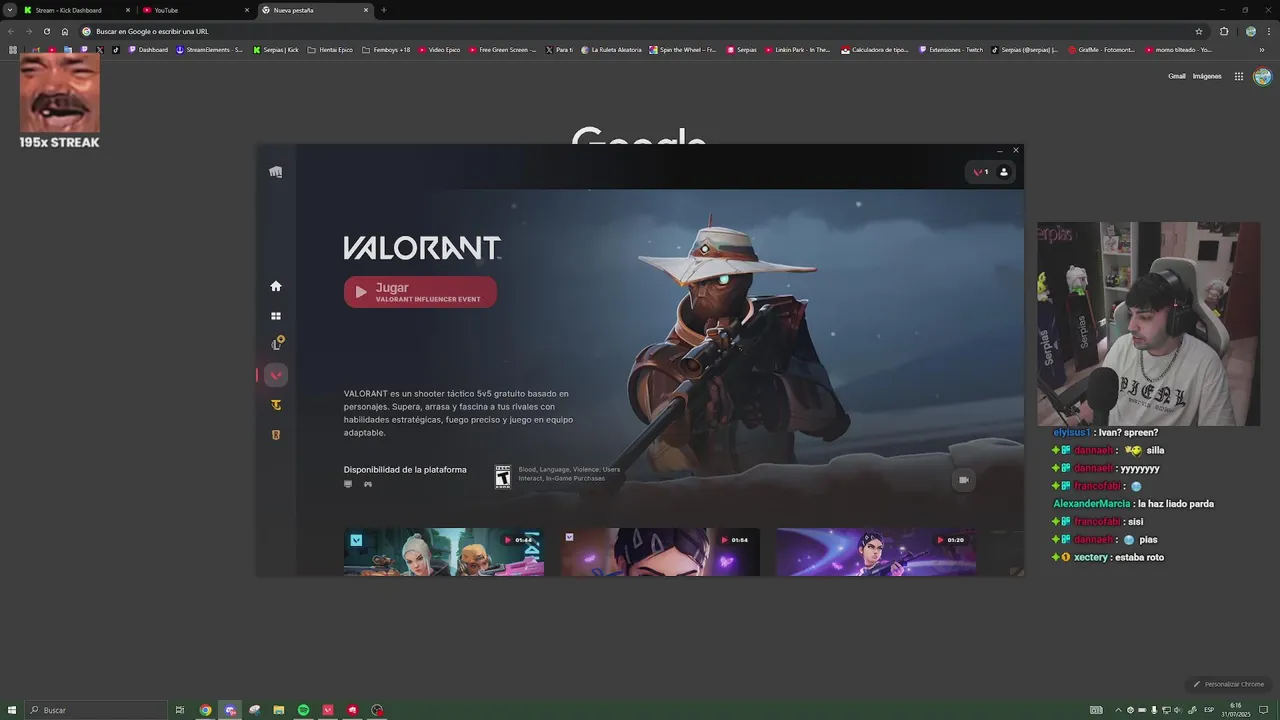Open the Spin the Wheel bookmark
This screenshot has height=720, width=1280.
click(683, 49)
